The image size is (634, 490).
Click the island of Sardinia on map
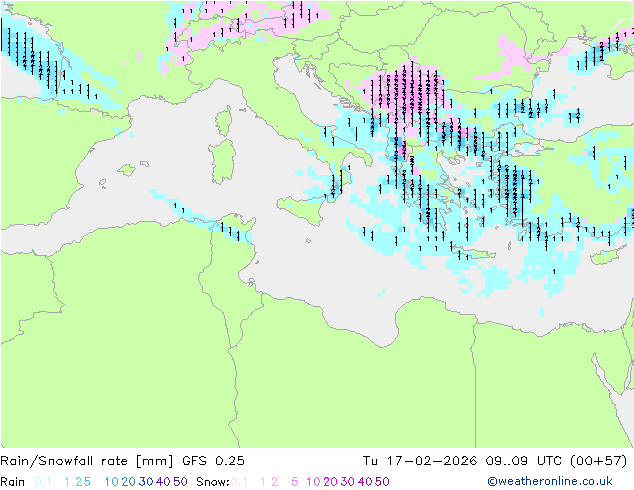pyautogui.click(x=222, y=161)
